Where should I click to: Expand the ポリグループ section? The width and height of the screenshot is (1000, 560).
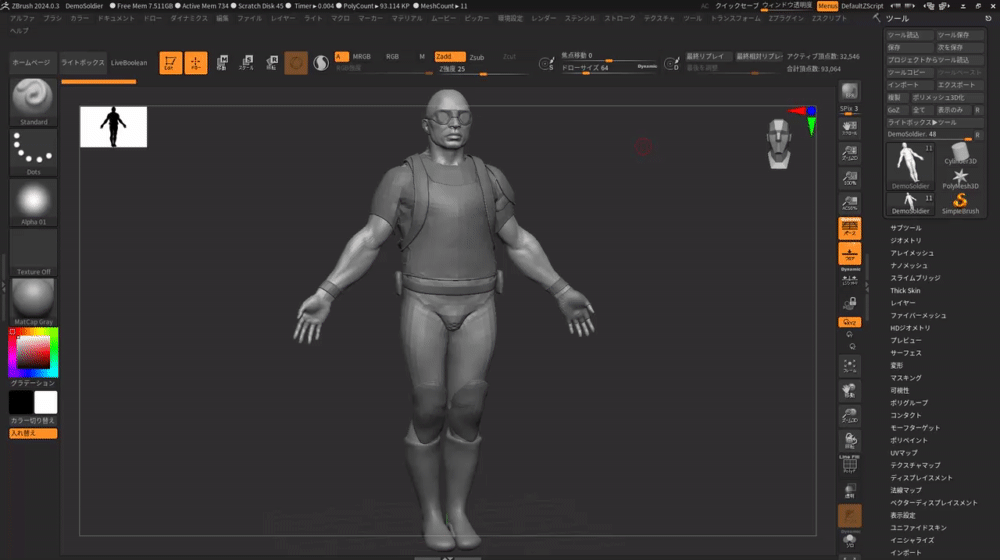(x=909, y=402)
